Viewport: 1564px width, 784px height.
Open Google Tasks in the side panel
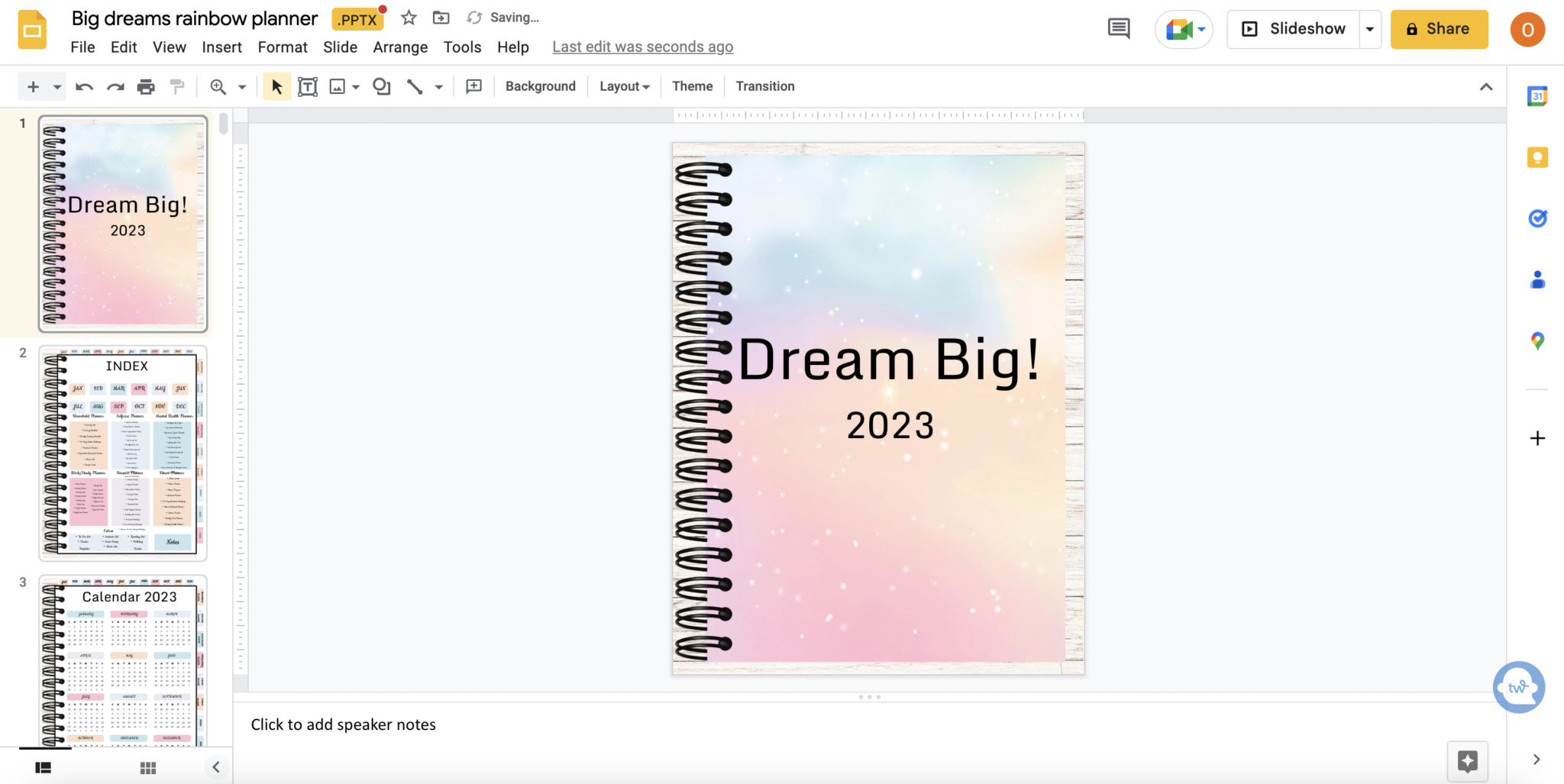pos(1537,219)
